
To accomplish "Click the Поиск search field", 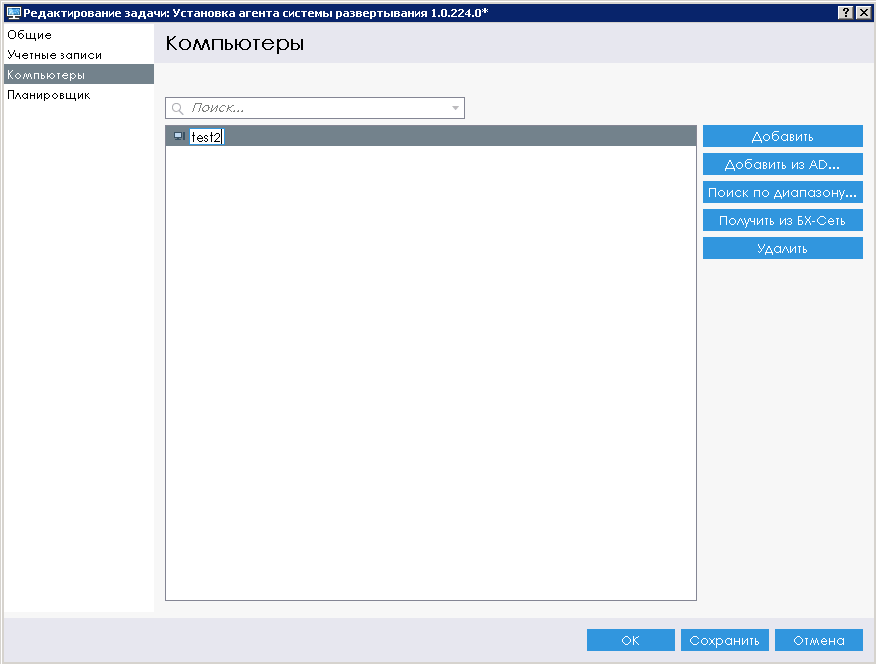I will pos(315,108).
